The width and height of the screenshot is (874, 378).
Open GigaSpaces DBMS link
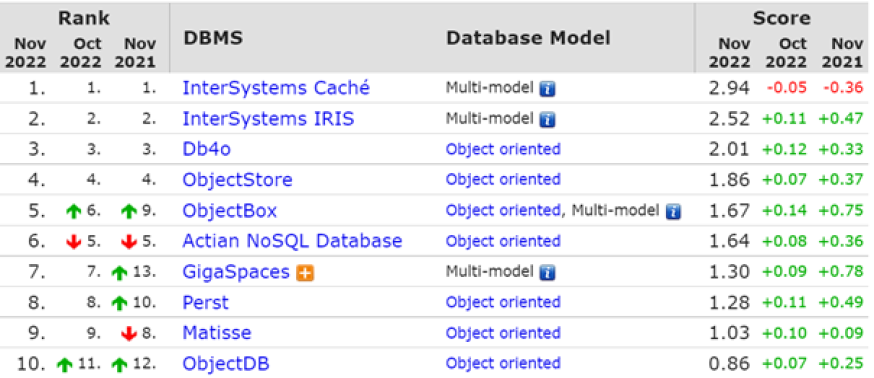236,272
